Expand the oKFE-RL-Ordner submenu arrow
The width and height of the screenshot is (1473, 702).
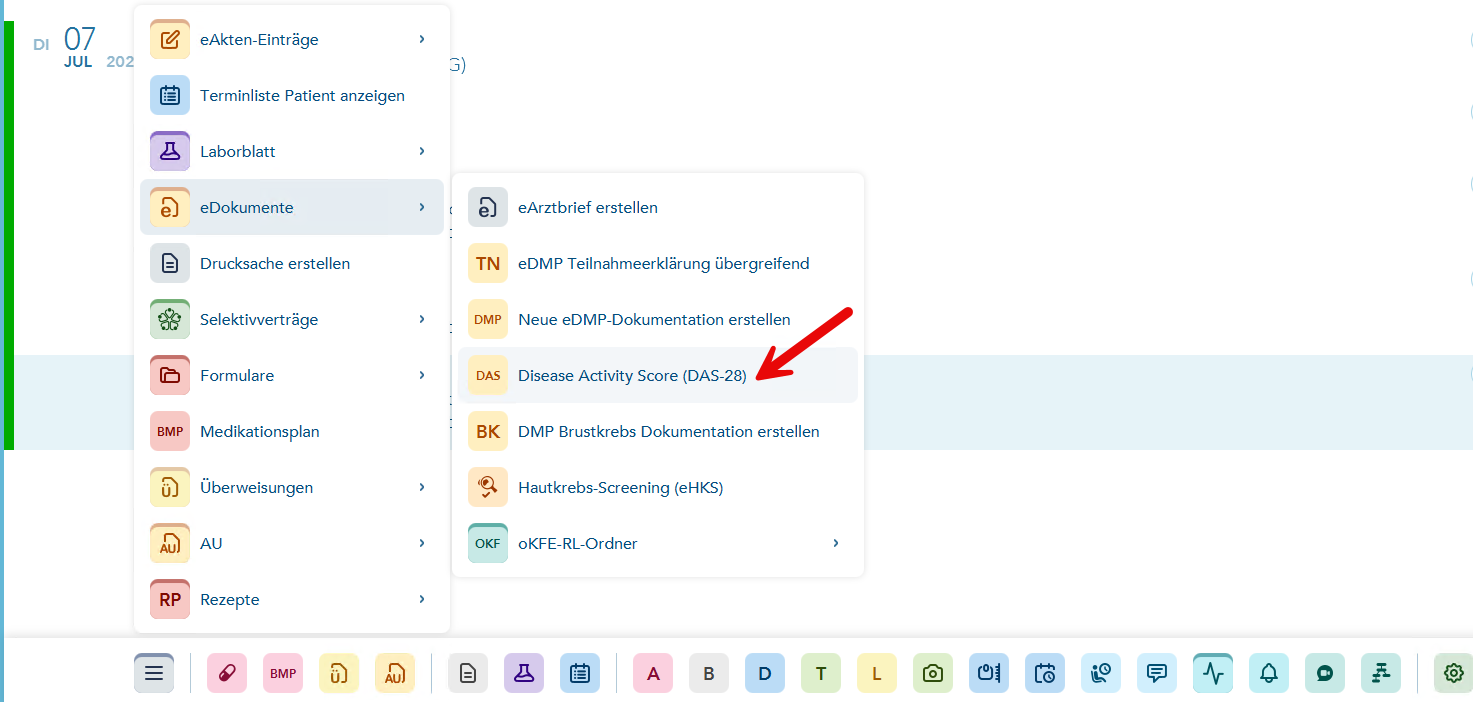tap(836, 543)
